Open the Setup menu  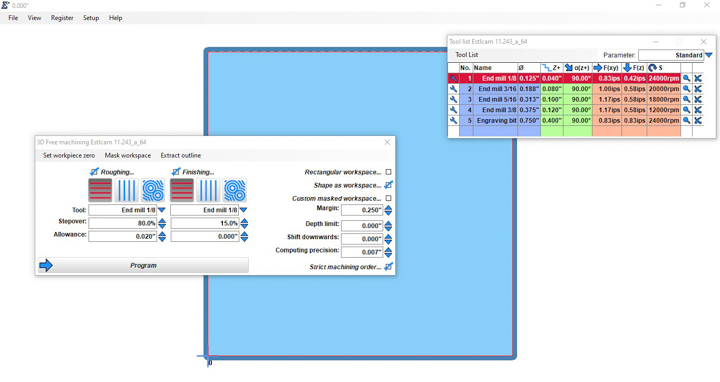[x=91, y=18]
